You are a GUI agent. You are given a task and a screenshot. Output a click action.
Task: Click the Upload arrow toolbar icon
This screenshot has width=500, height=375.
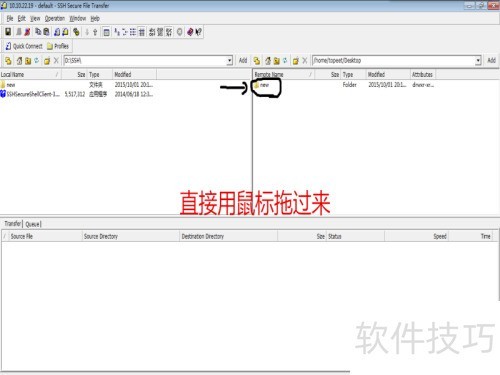point(95,32)
